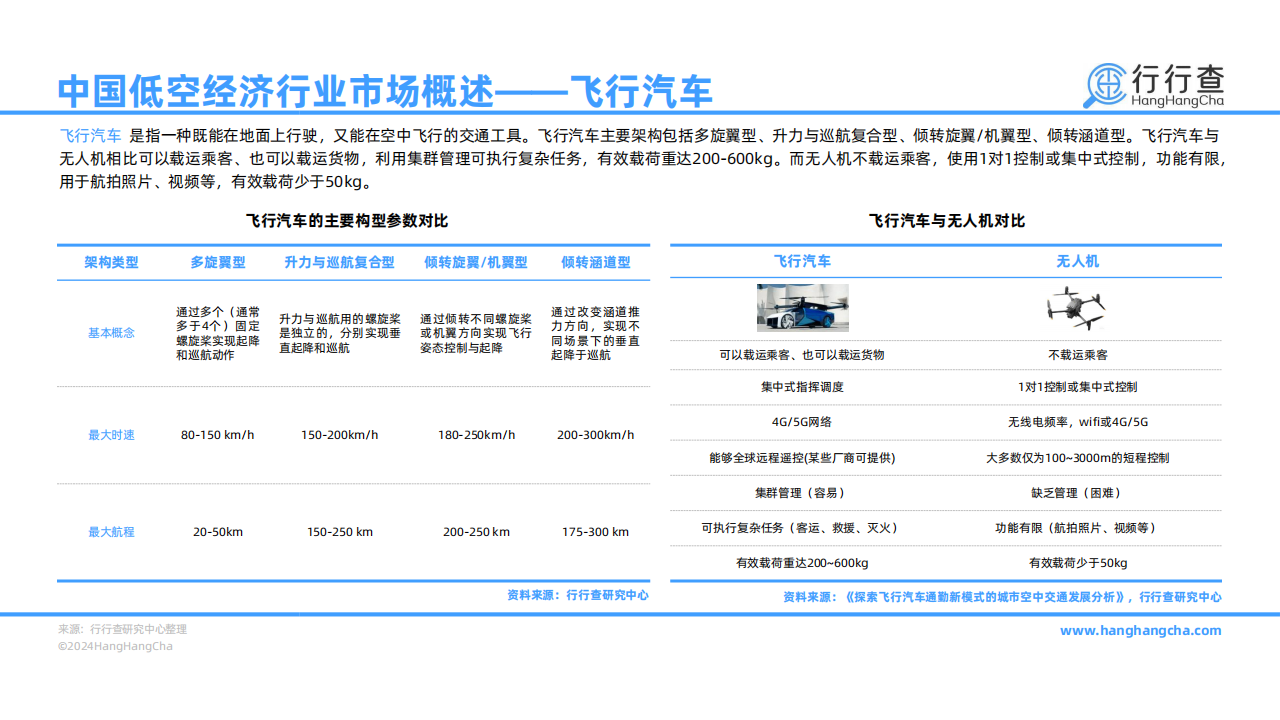This screenshot has width=1280, height=720.
Task: Click the cell 功能有限（航拍照片、视频等）
Action: [x=1078, y=528]
